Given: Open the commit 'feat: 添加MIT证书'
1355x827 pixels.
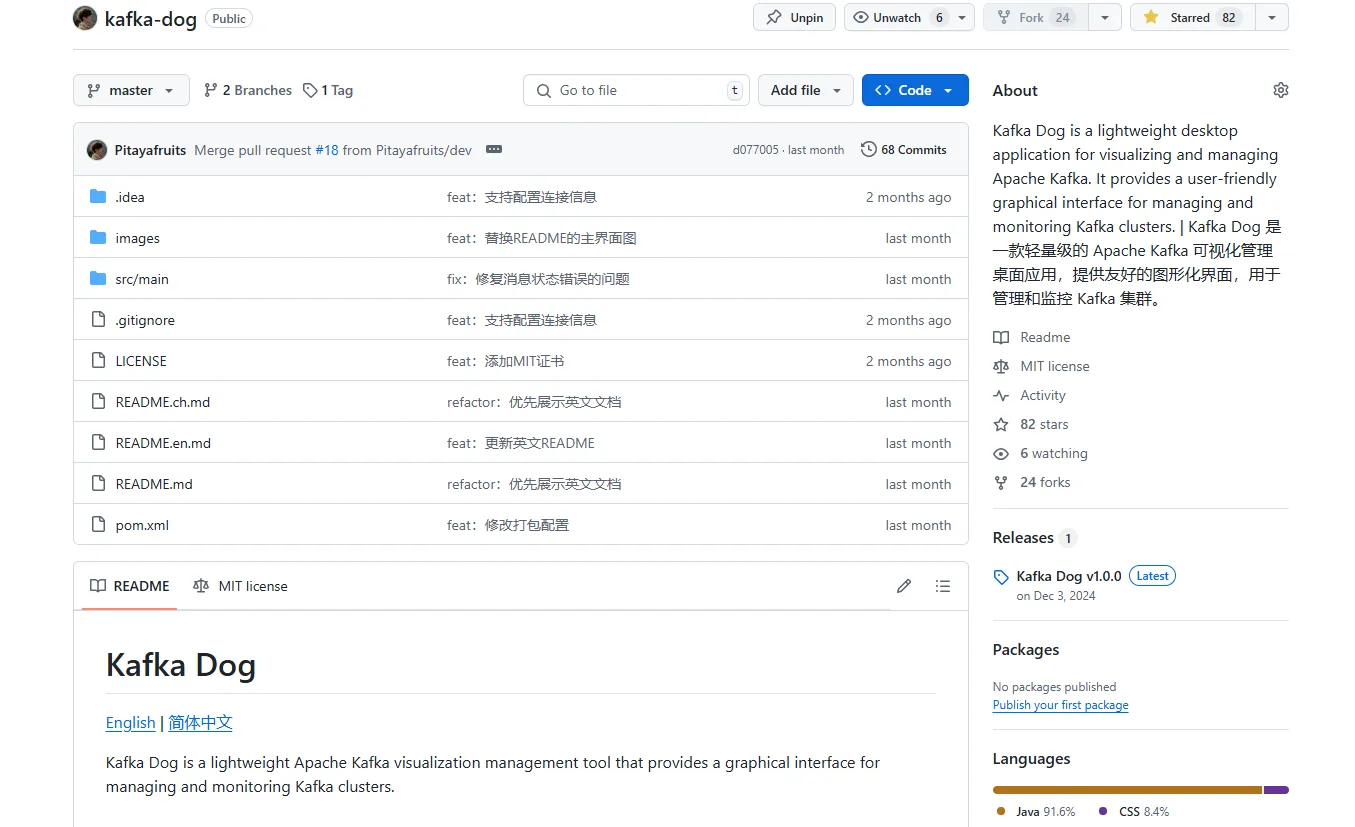Looking at the screenshot, I should [x=505, y=361].
